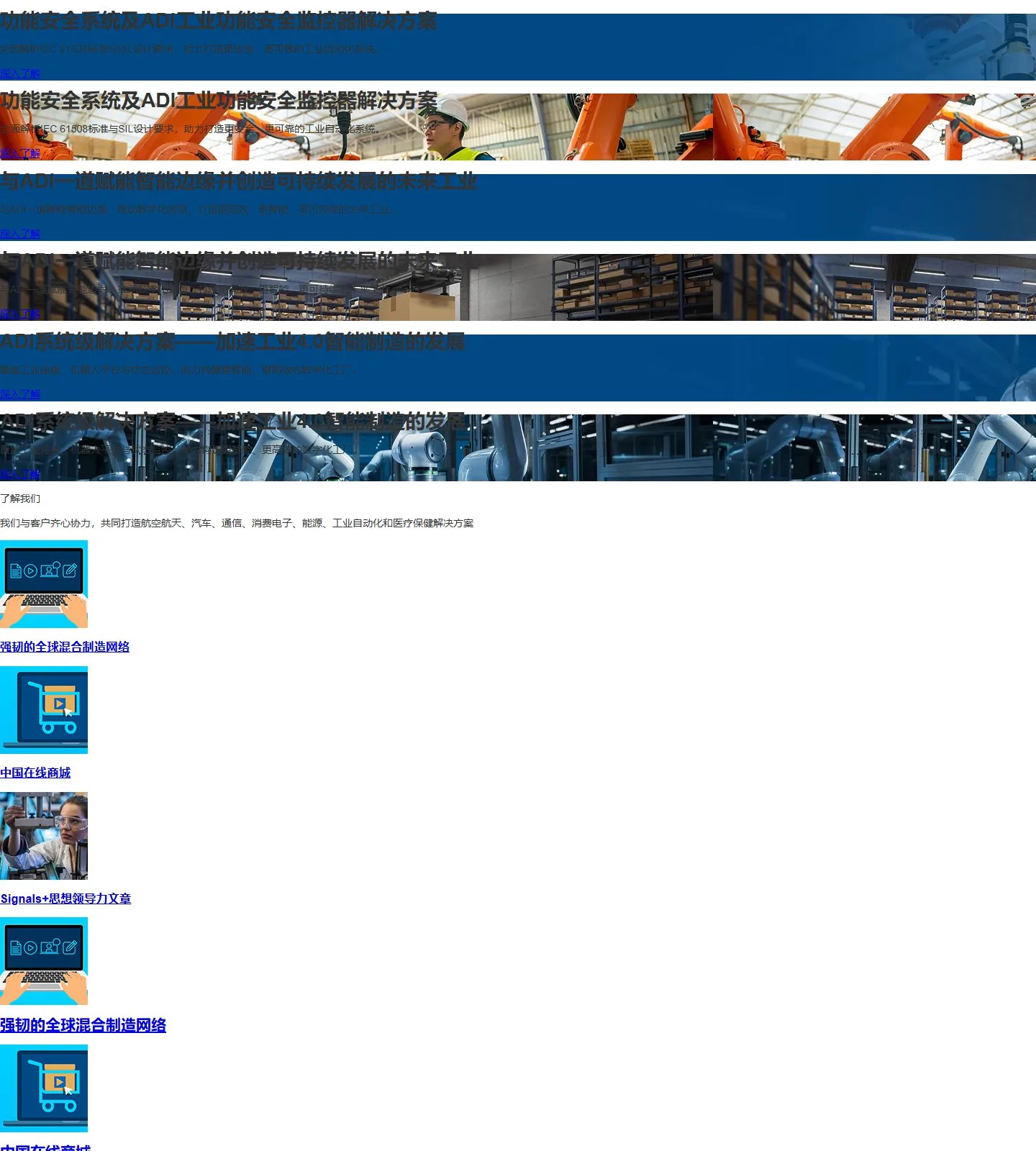Screen dimensions: 1036x1151
Task: Click the first shopping cart illustration
Action: tap(44, 710)
